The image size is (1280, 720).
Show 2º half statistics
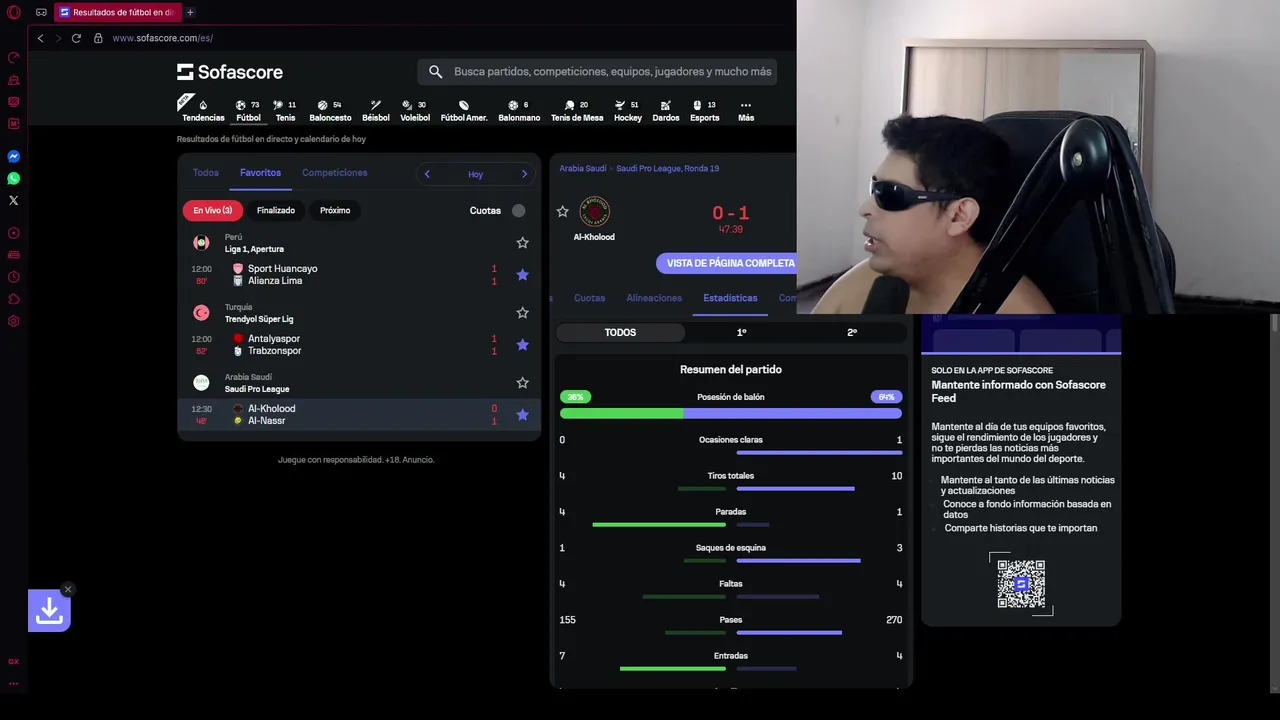[852, 332]
